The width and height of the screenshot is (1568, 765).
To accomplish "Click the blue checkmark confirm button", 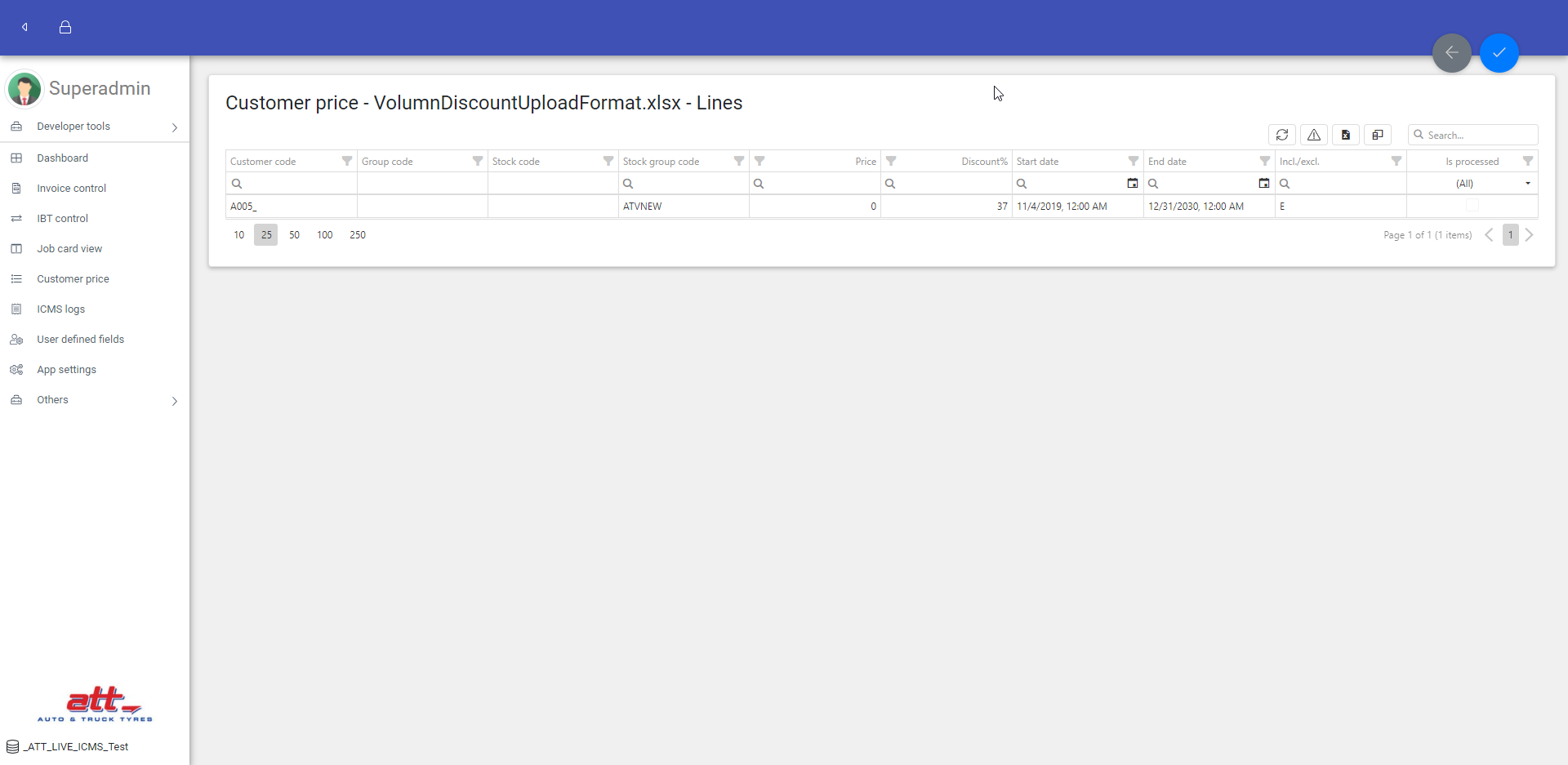I will 1499,53.
